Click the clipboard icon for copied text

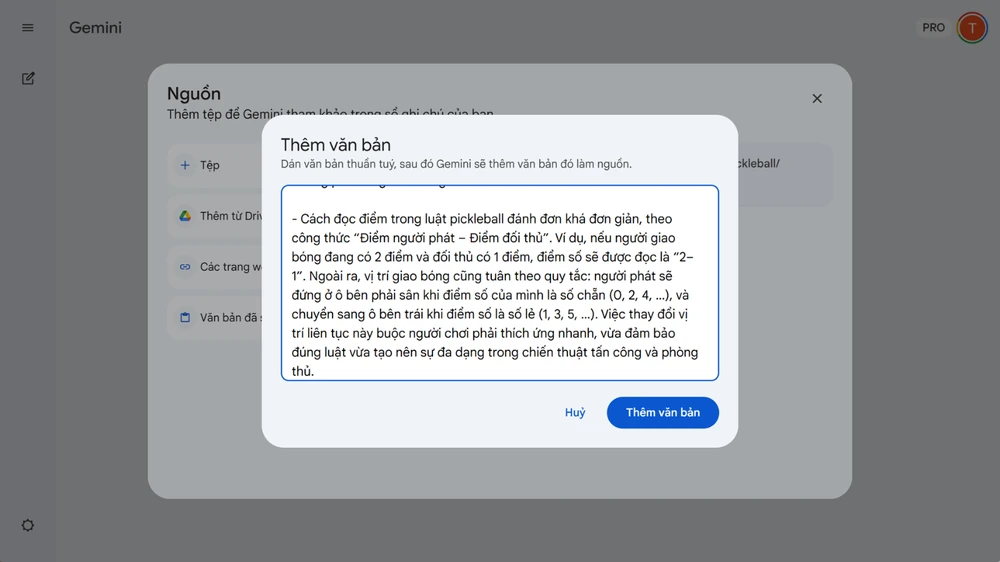point(185,318)
